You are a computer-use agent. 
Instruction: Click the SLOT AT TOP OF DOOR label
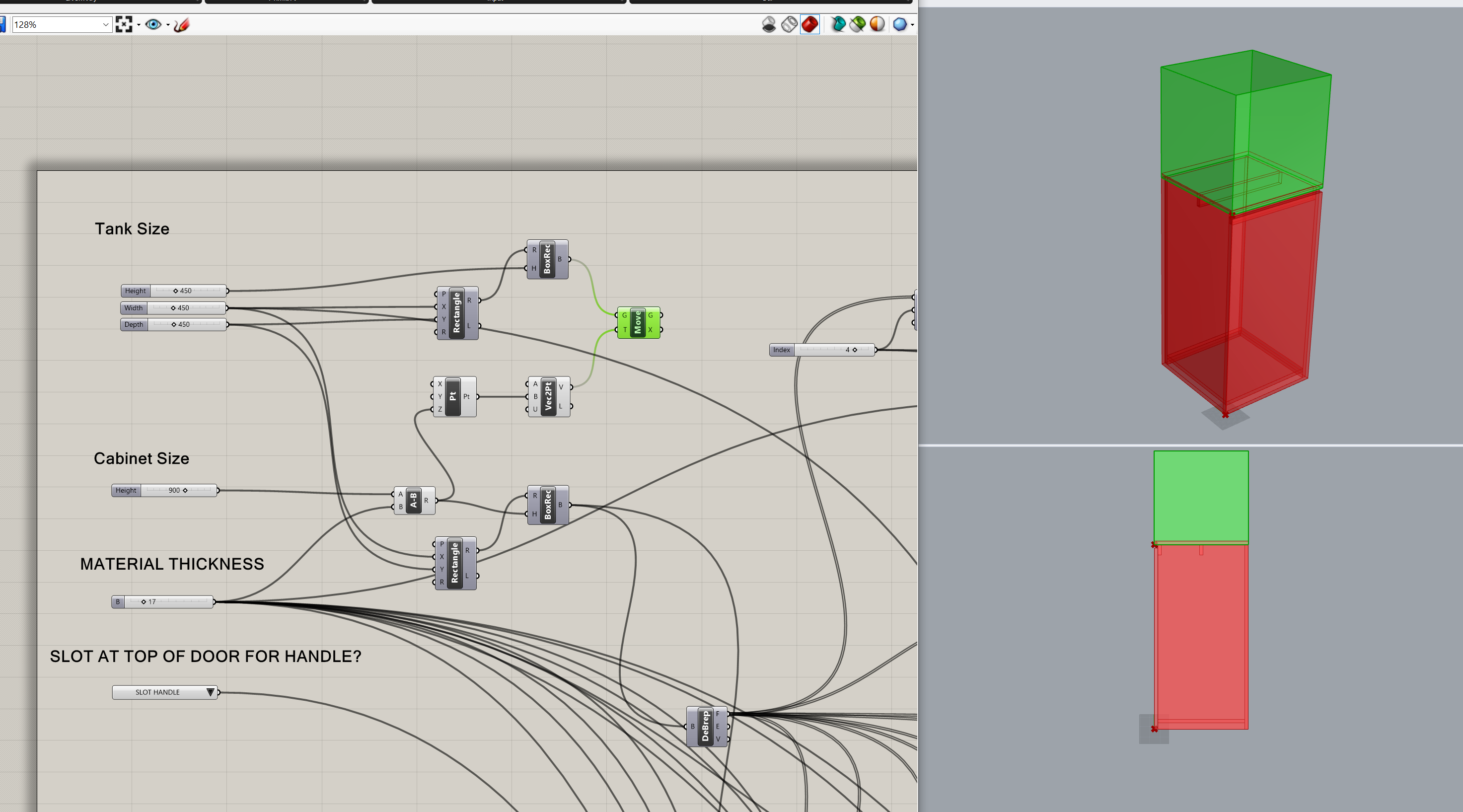206,657
